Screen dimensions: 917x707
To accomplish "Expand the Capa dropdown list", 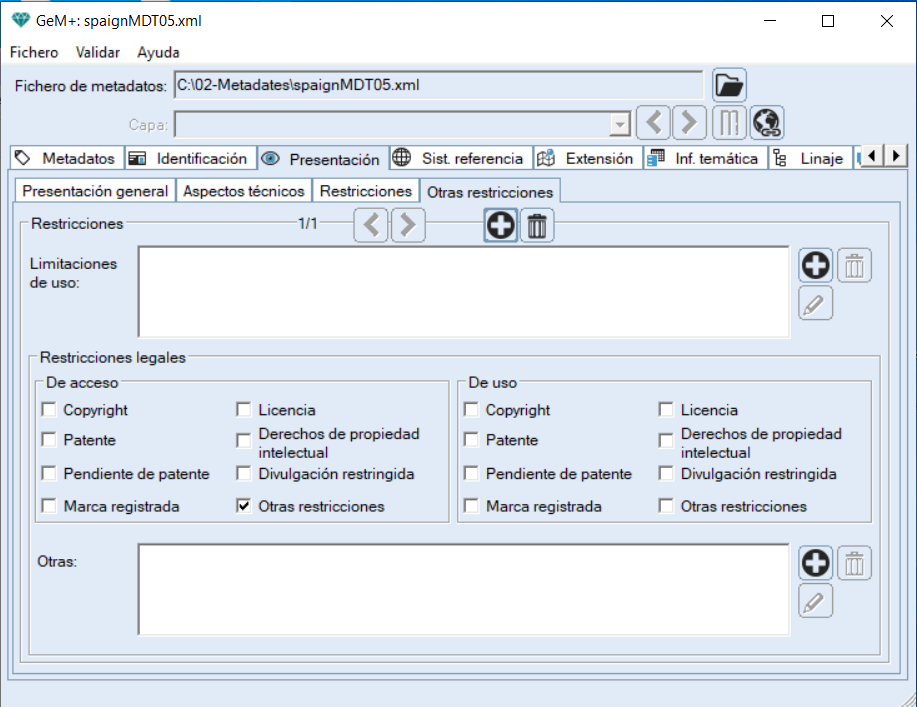I will tap(620, 124).
